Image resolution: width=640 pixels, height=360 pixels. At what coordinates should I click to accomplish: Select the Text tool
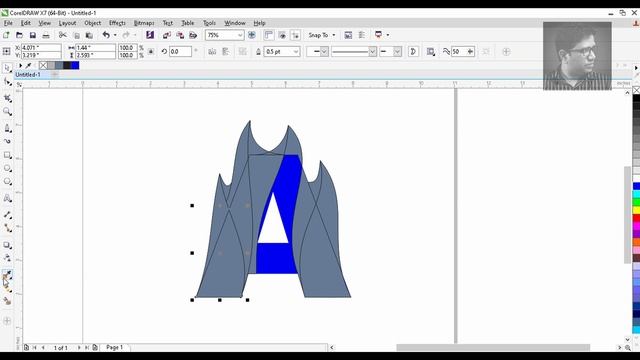click(7, 198)
